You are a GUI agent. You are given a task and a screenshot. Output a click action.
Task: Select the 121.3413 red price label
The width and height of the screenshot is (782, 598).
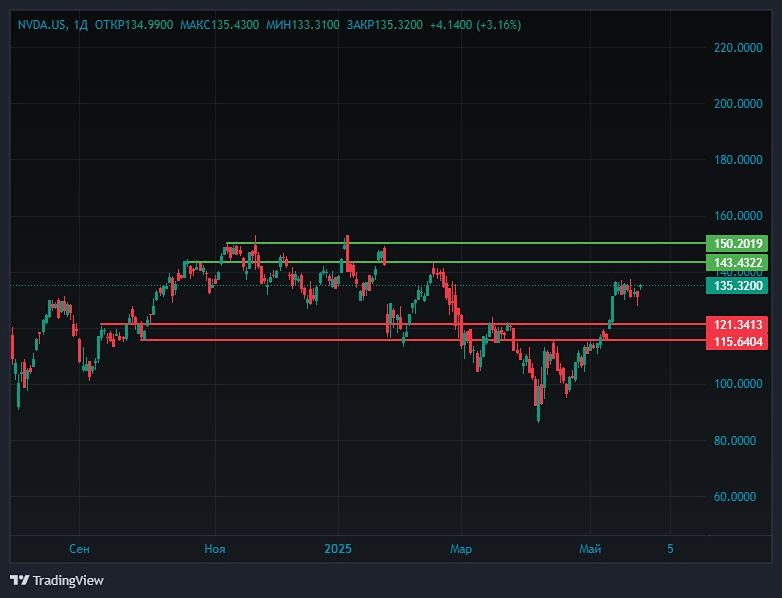[737, 325]
